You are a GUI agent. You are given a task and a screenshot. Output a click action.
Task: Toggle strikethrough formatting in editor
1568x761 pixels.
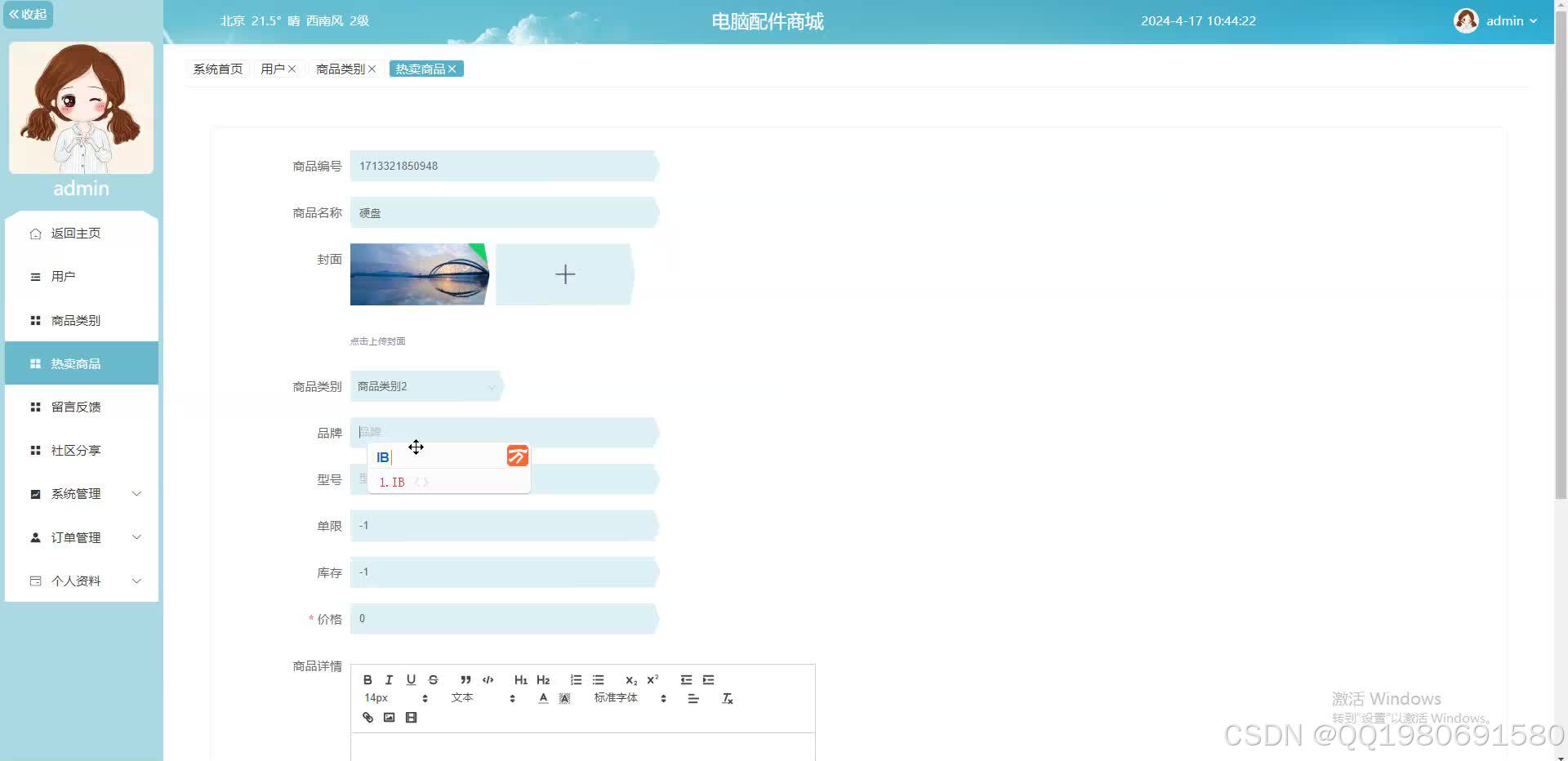coord(433,679)
